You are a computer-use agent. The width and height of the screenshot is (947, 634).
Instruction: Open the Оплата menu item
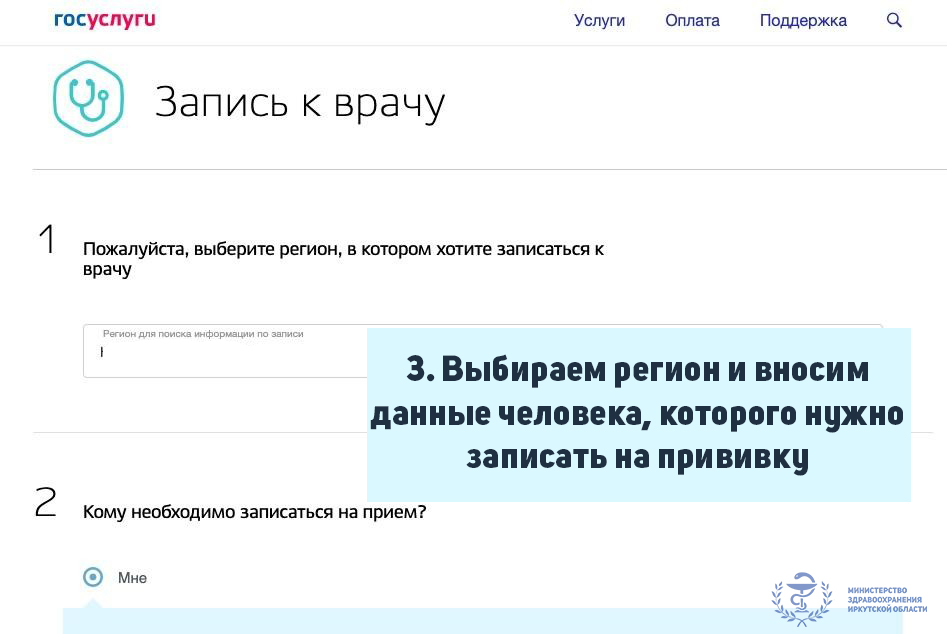[692, 20]
